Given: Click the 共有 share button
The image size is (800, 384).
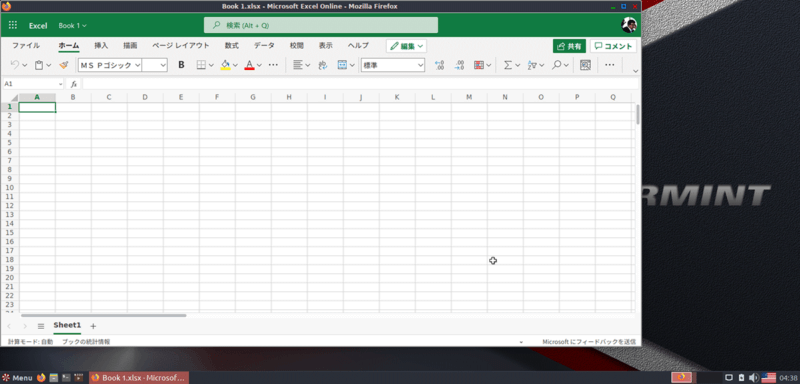Looking at the screenshot, I should [569, 46].
